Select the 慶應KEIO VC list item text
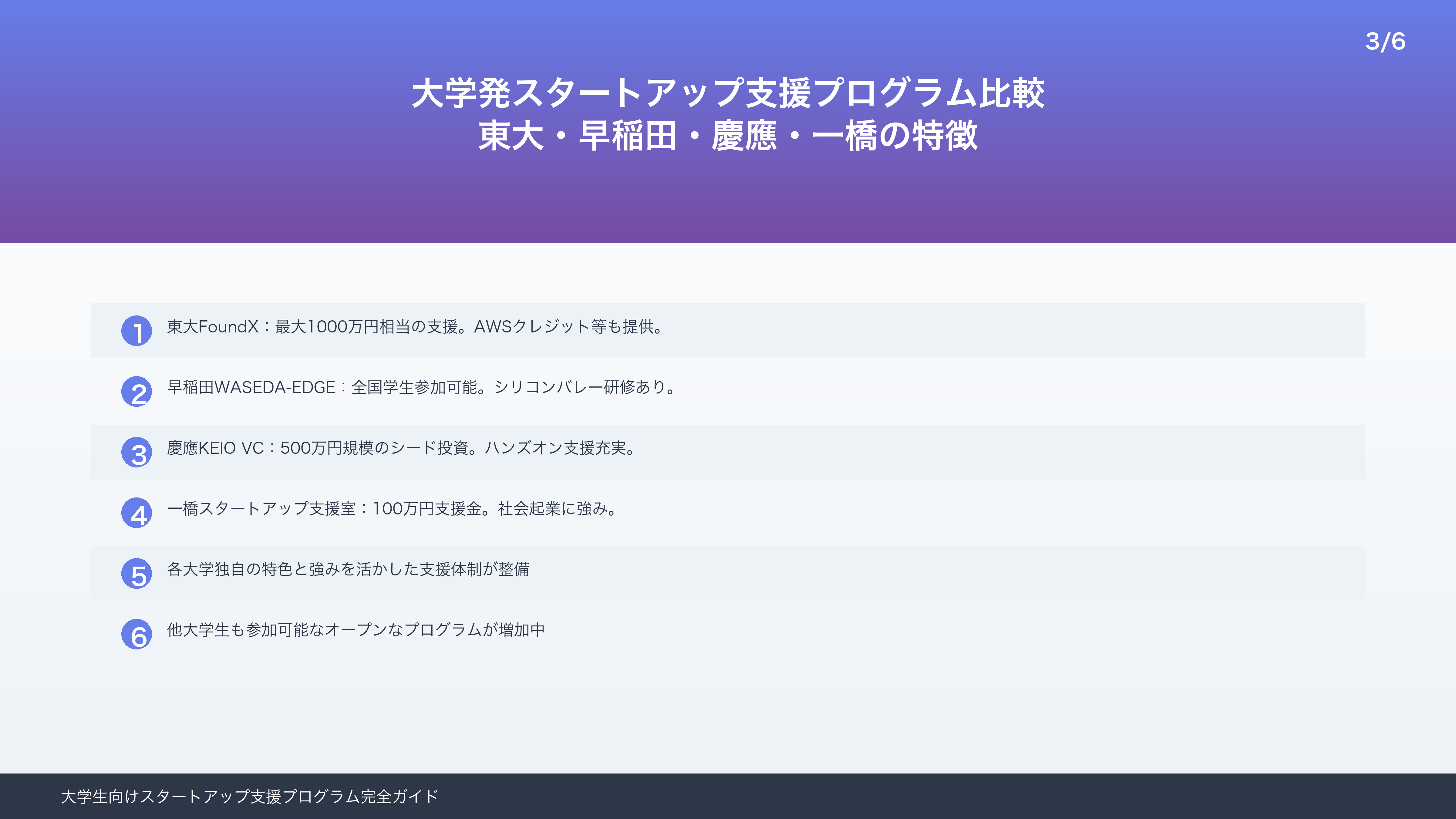The height and width of the screenshot is (819, 1456). click(402, 448)
